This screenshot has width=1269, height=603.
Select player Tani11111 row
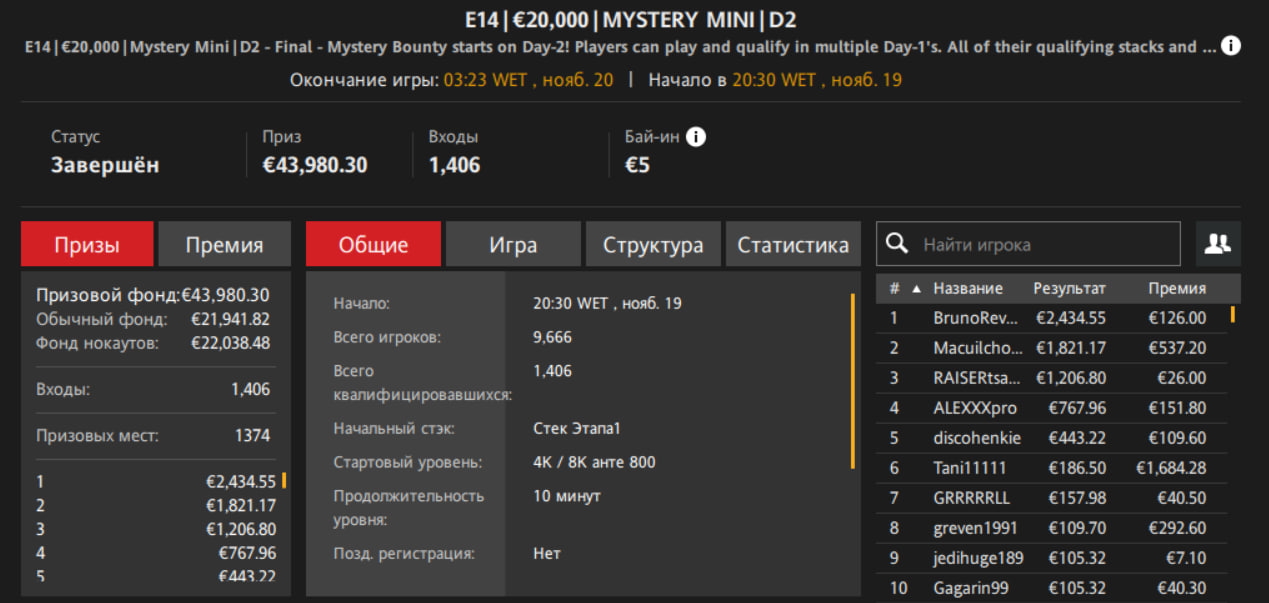969,468
